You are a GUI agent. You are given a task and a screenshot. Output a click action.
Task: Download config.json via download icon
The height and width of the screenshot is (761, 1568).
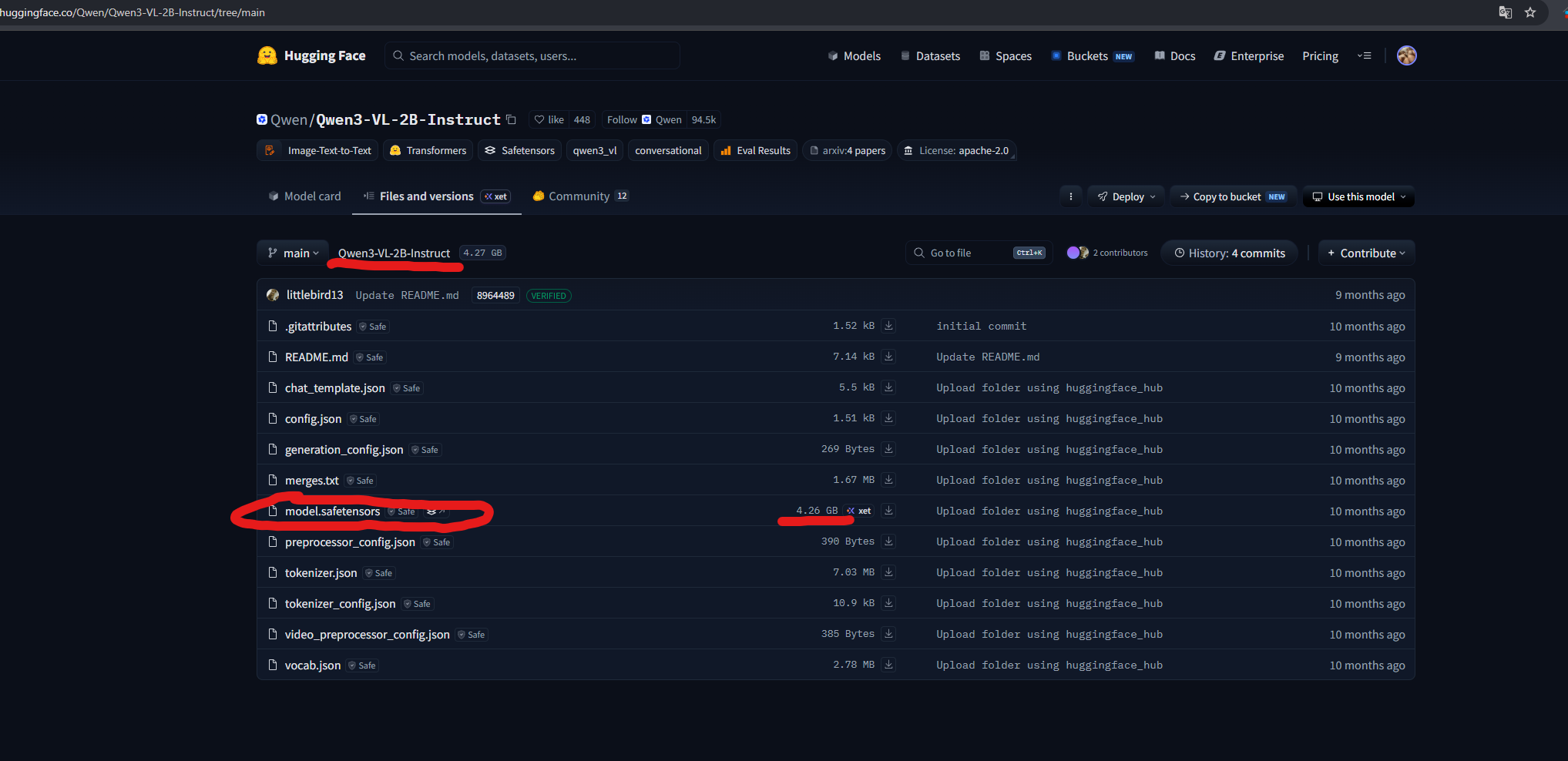point(888,418)
